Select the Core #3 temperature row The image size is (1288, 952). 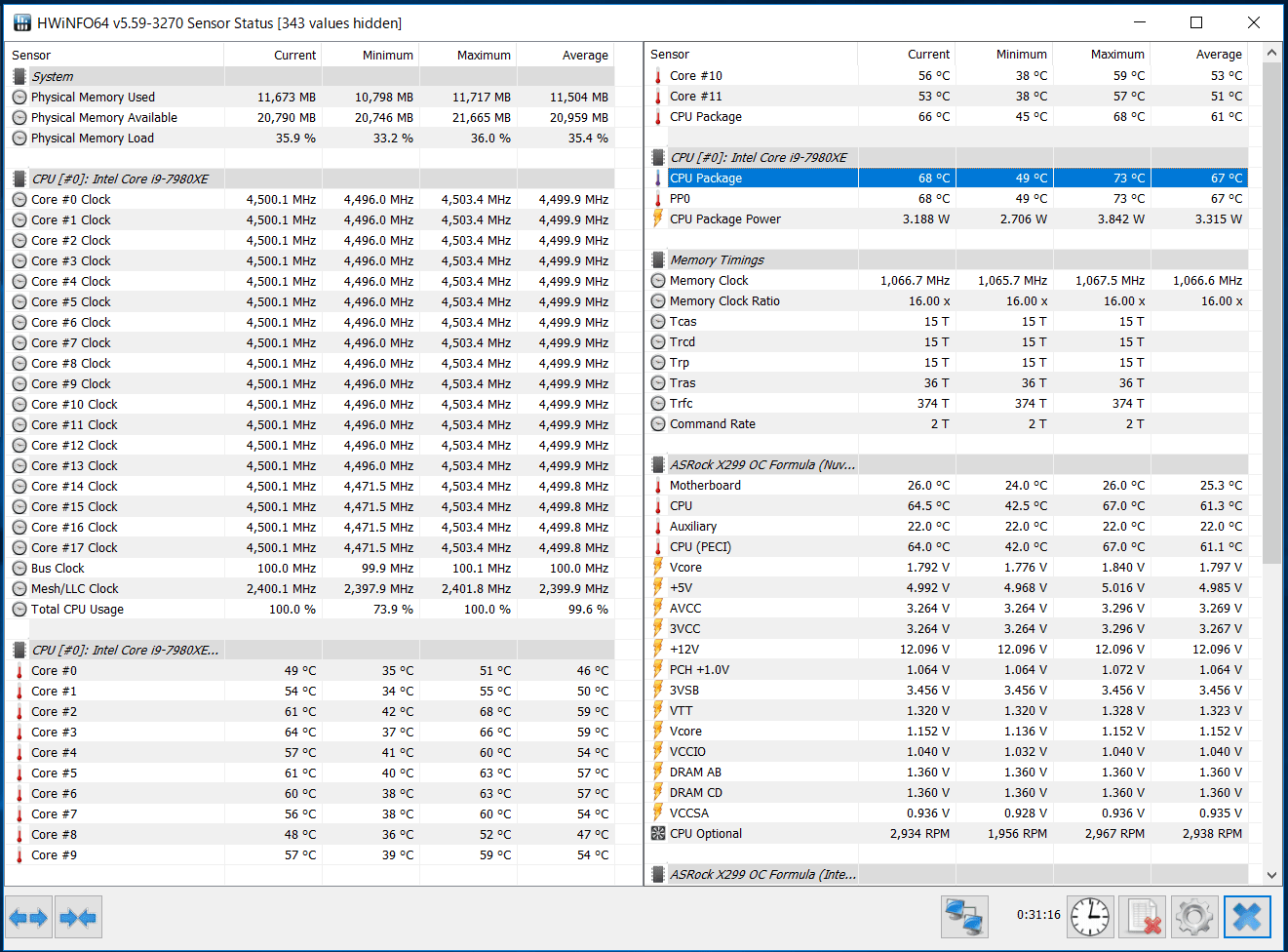(x=310, y=732)
